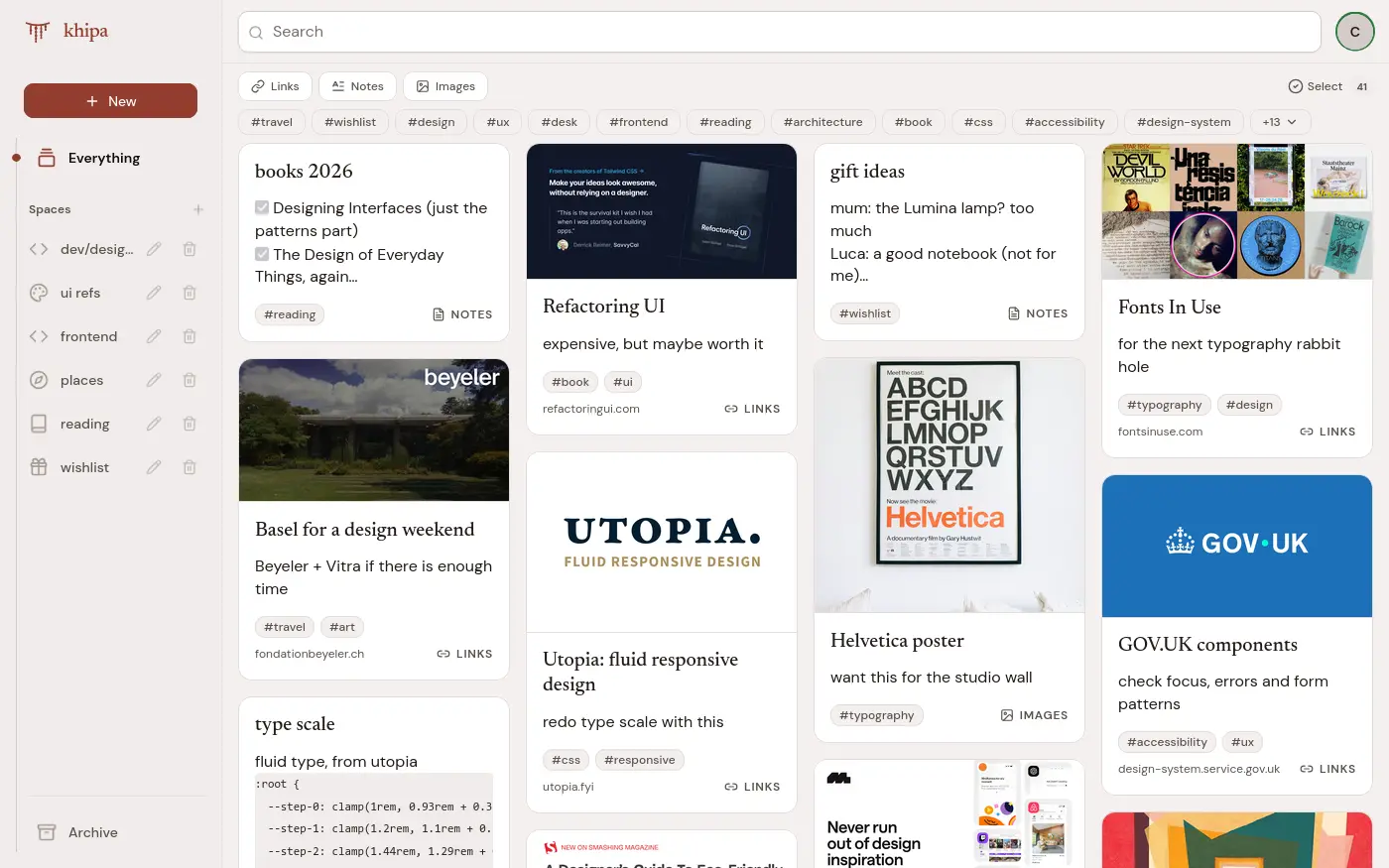
Task: Click the #art tag on Basel card
Action: [x=342, y=627]
